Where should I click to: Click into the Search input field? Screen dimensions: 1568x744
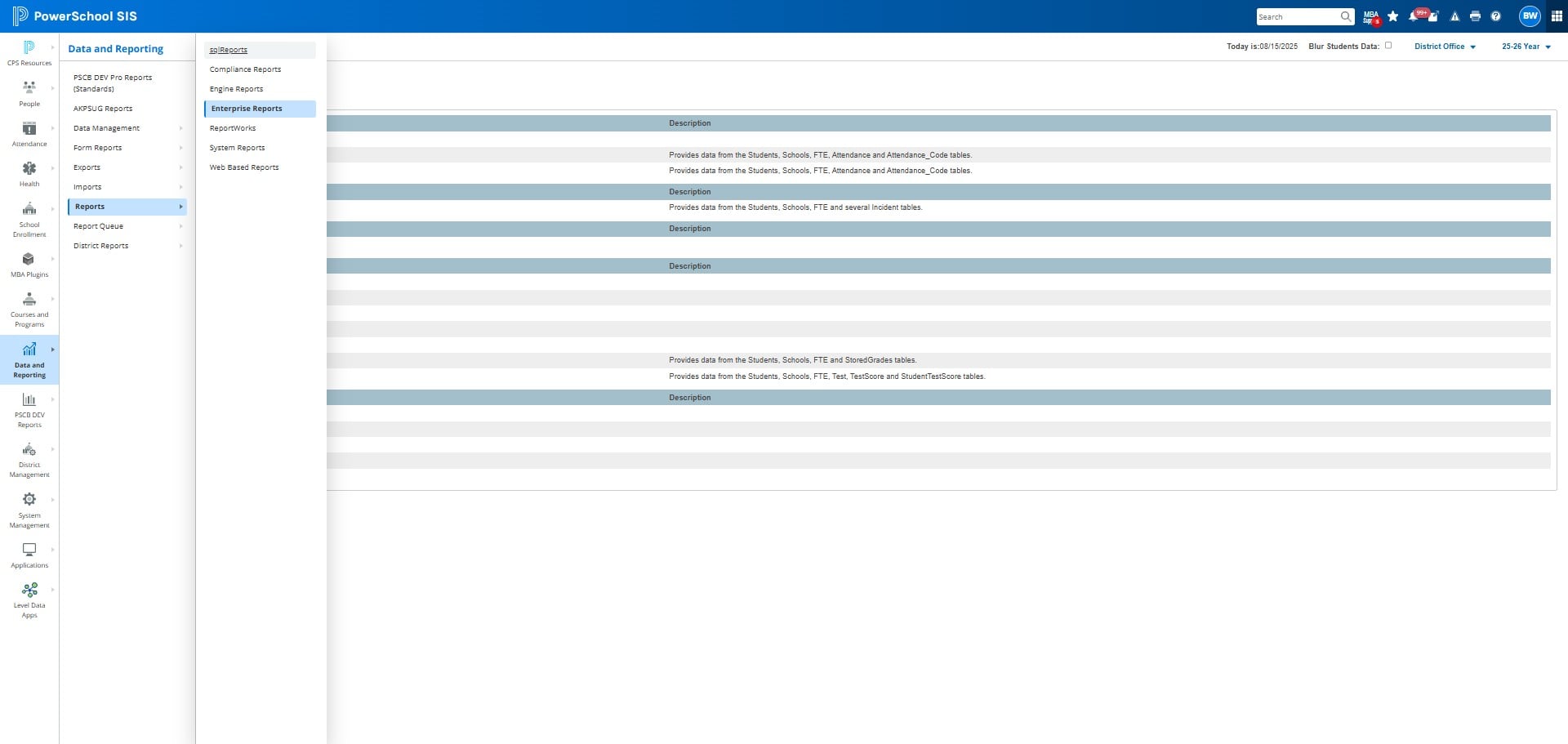point(1297,16)
